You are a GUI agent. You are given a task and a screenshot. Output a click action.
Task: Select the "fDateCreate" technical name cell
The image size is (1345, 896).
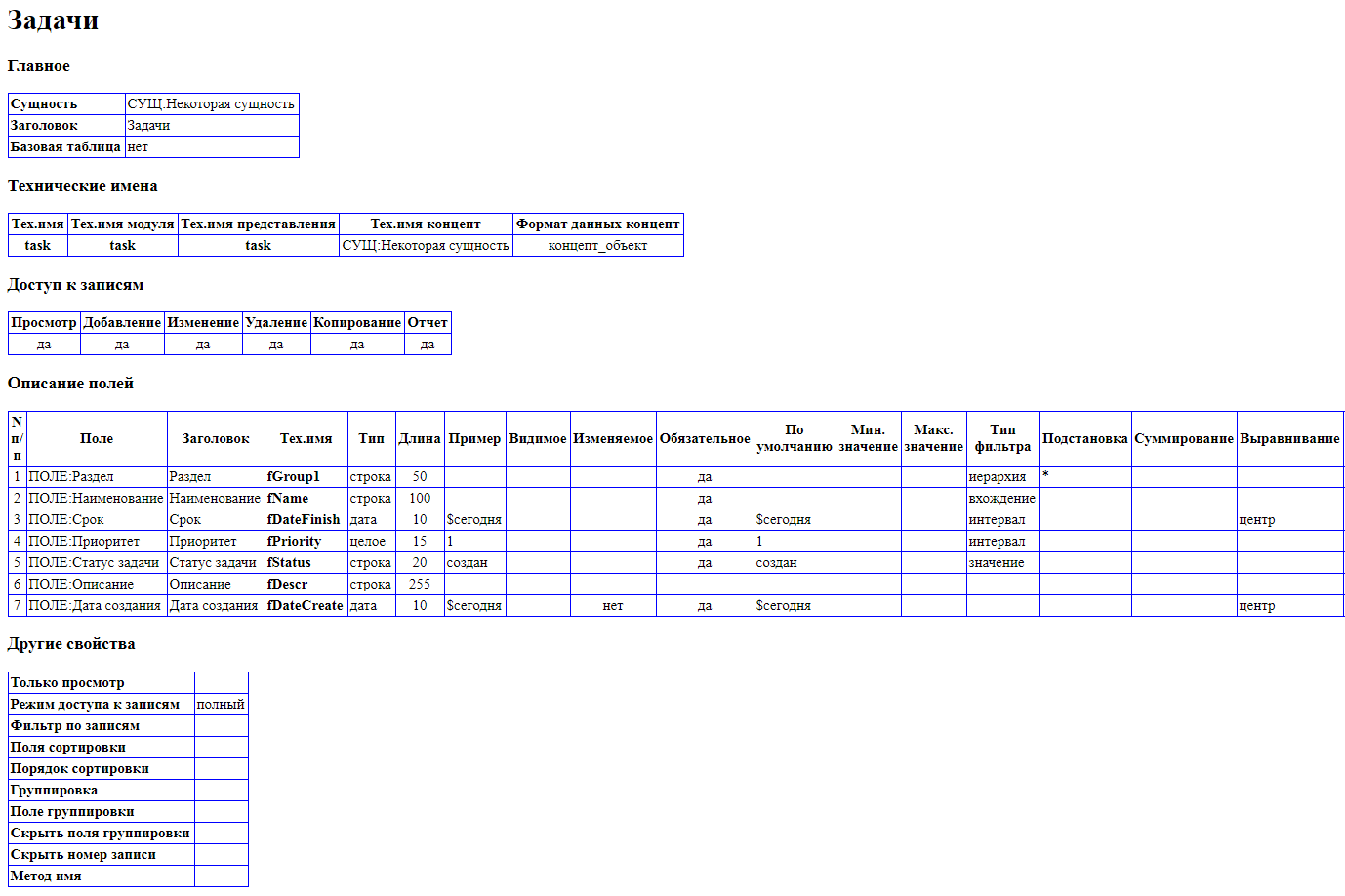tap(306, 605)
